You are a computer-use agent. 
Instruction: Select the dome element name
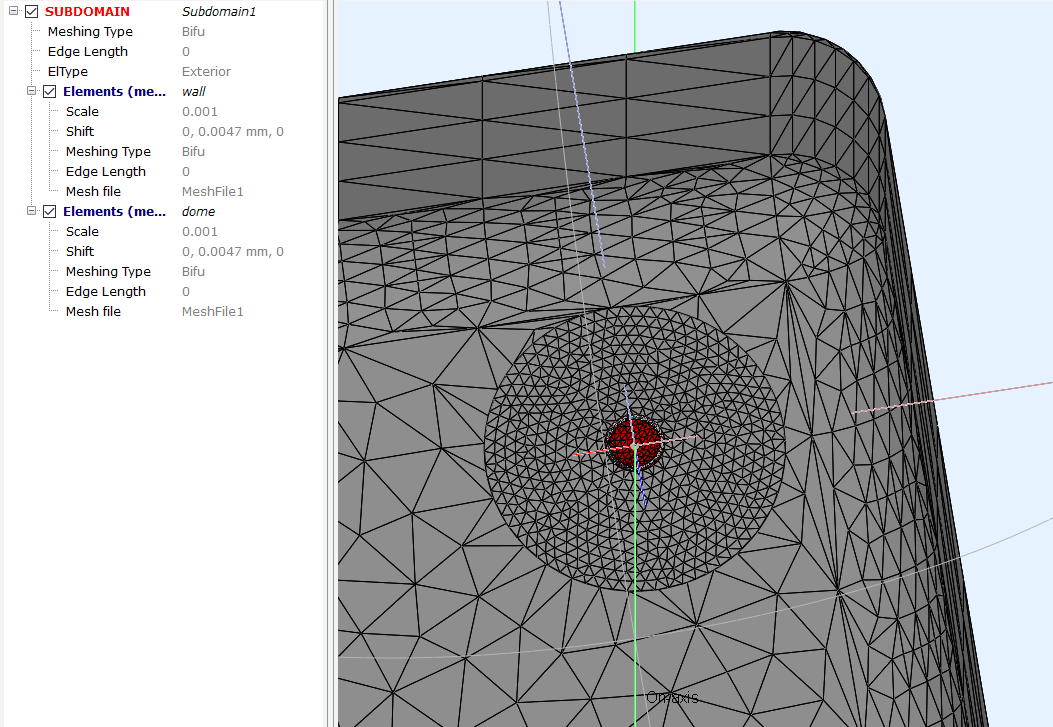click(x=198, y=211)
